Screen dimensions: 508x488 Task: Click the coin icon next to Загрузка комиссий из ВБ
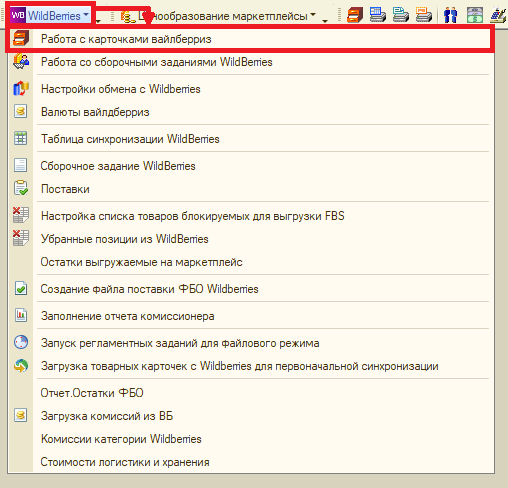(21, 416)
